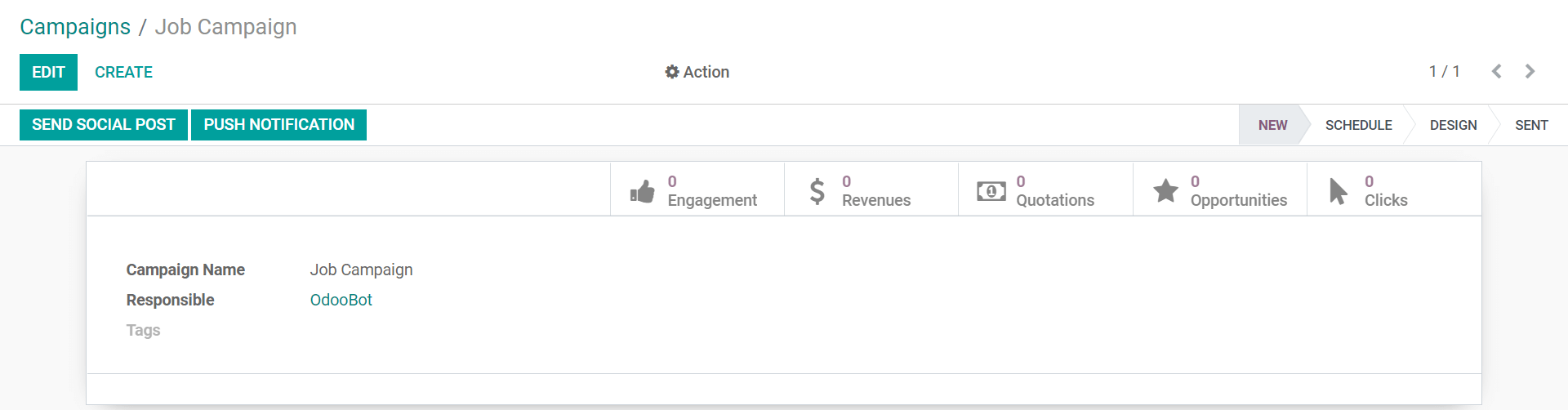Open the Campaigns breadcrumb link
The image size is (1568, 410).
[75, 27]
